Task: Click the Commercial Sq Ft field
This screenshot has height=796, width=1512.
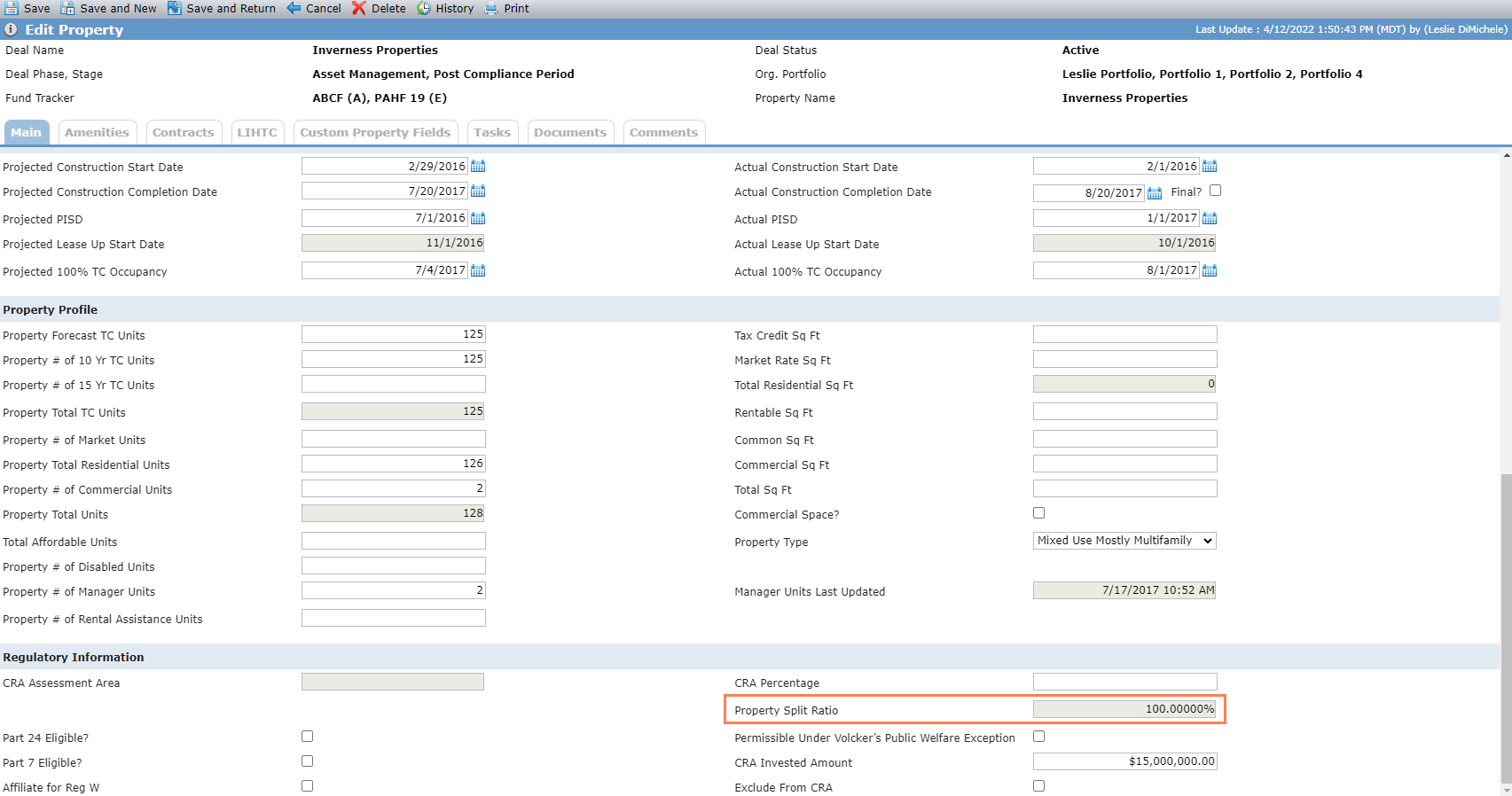Action: click(x=1125, y=464)
